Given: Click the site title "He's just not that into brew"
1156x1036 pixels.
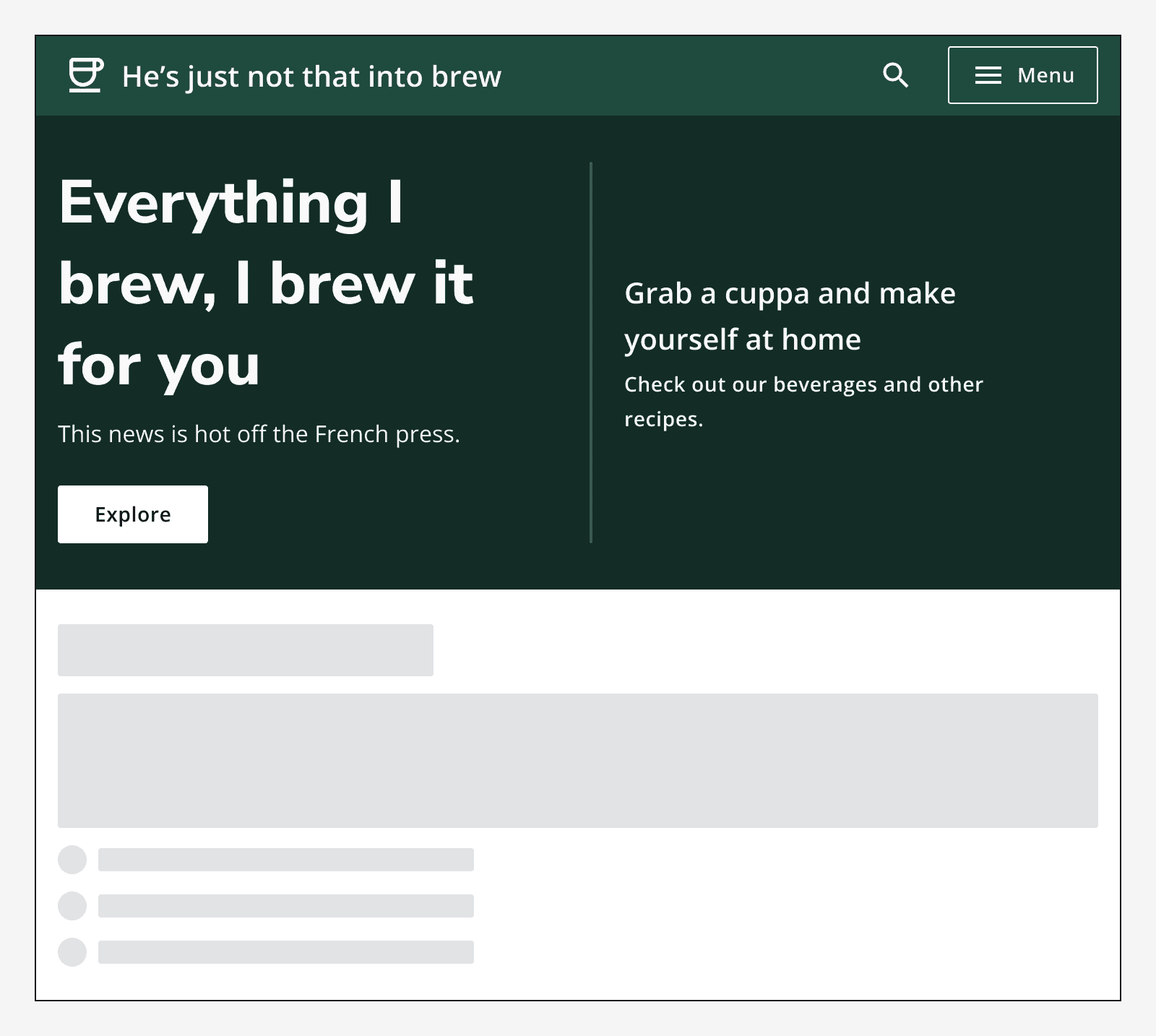Looking at the screenshot, I should (x=311, y=77).
